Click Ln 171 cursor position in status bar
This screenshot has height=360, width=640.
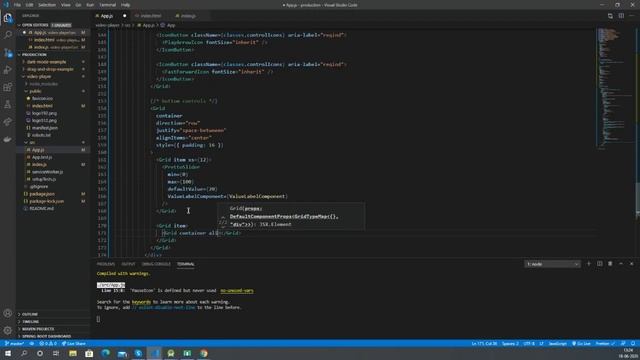click(484, 344)
